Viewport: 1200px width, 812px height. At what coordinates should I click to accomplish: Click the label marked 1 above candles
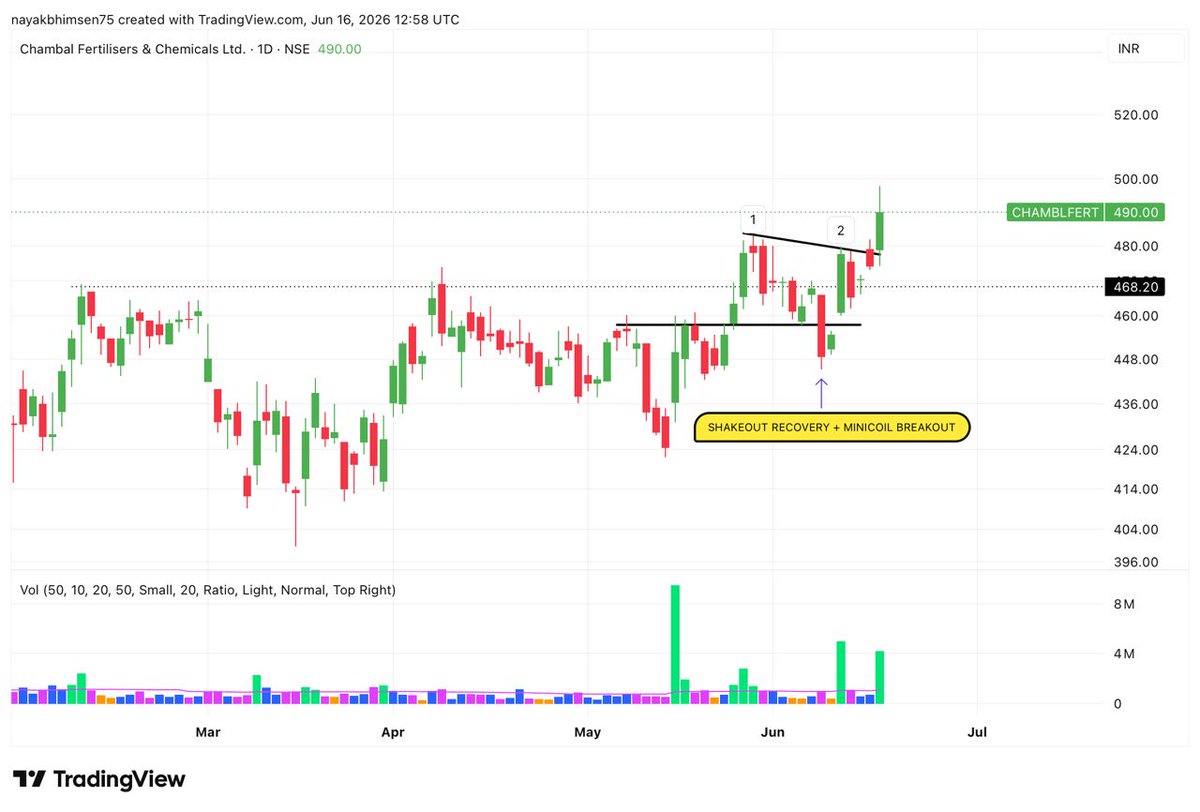753,219
